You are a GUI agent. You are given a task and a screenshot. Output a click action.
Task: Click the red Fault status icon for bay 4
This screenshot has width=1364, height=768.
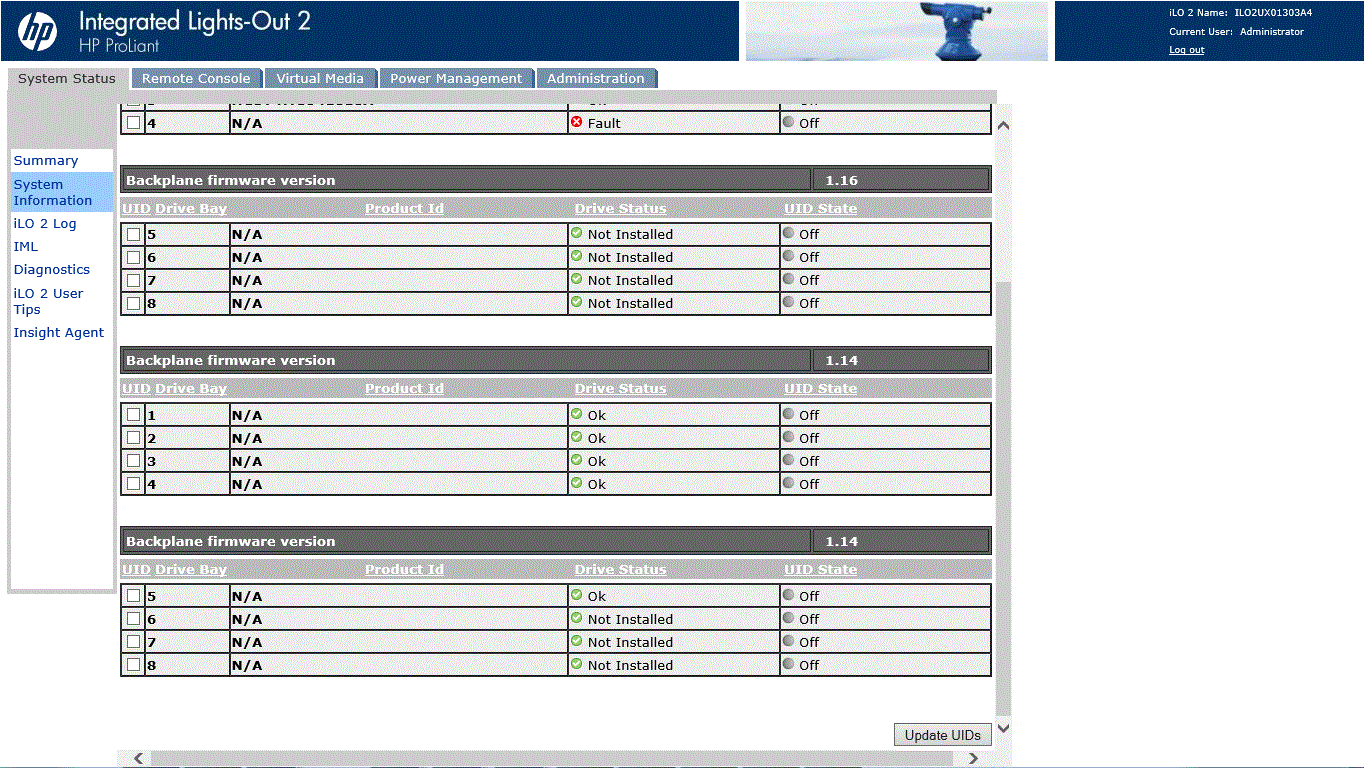click(x=577, y=122)
